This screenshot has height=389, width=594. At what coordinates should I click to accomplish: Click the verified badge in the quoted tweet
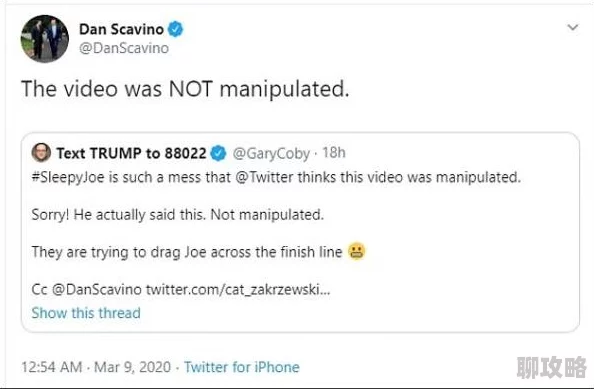click(218, 153)
